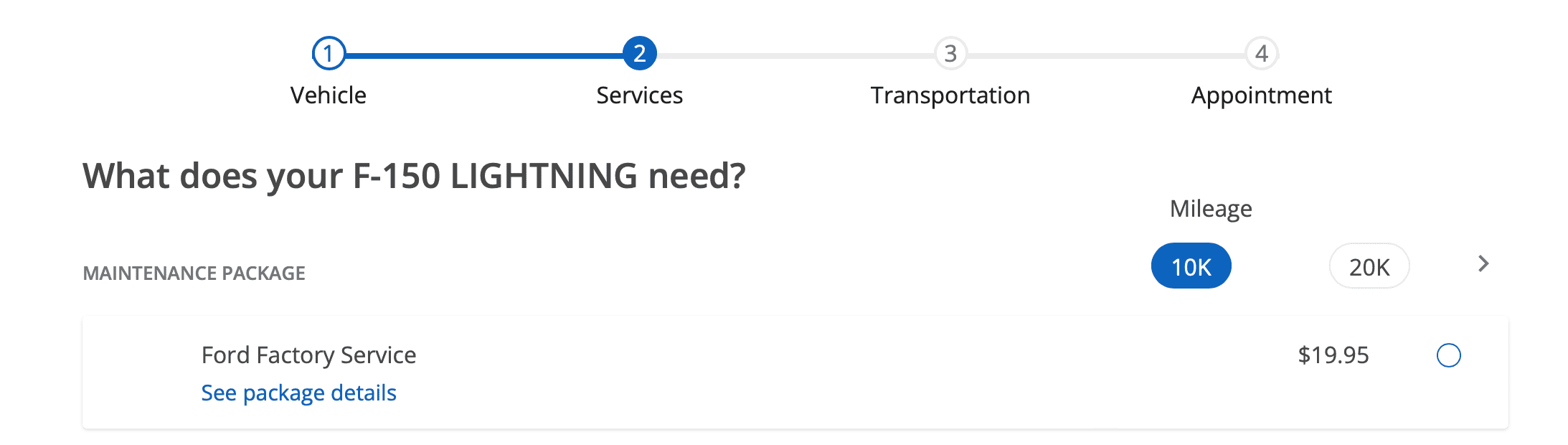Click the step 3 circle icon
Screen dimensions: 1568x445
950,54
